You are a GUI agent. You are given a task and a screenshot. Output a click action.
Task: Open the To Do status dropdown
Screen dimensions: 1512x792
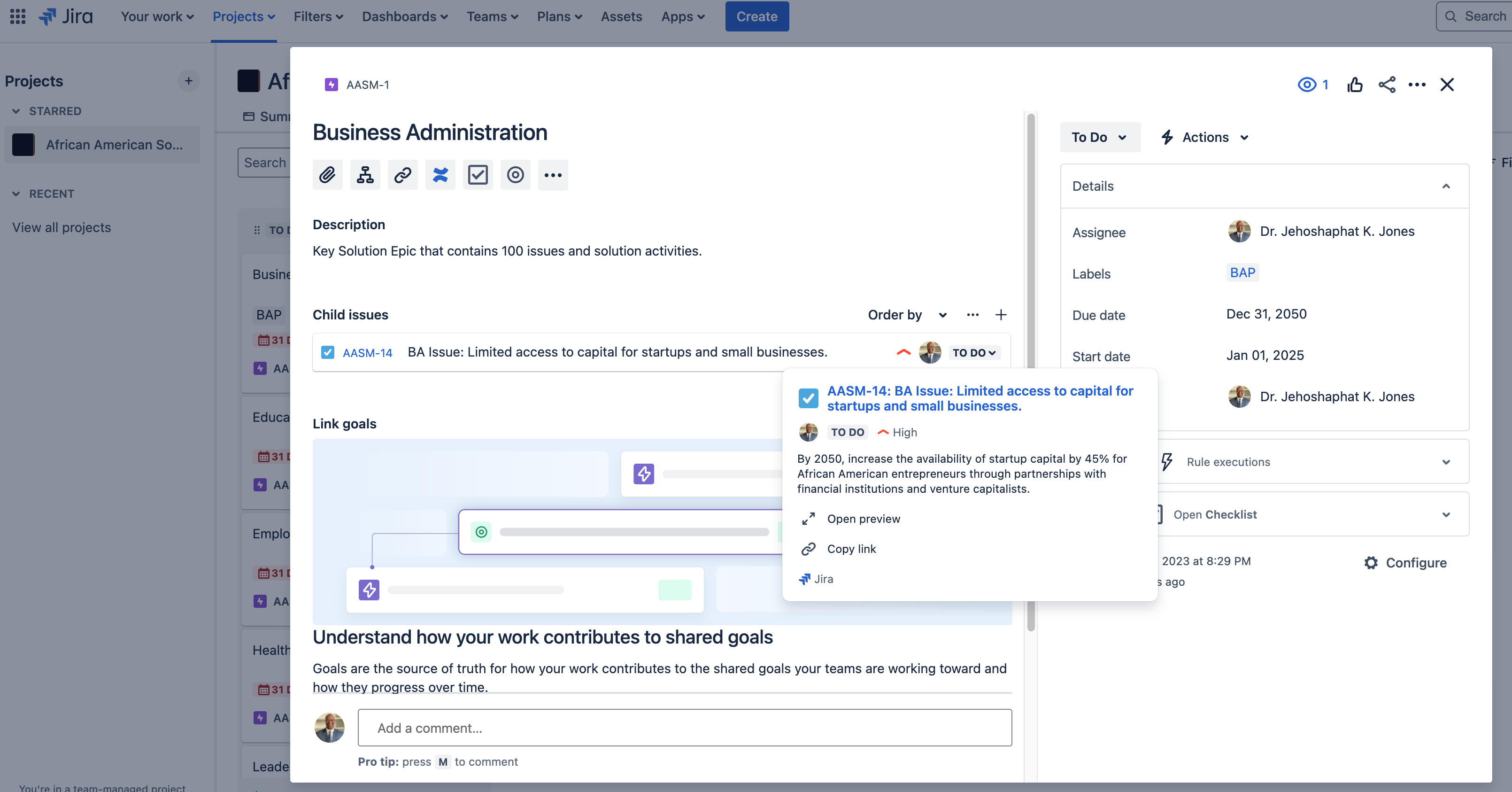click(x=1100, y=137)
